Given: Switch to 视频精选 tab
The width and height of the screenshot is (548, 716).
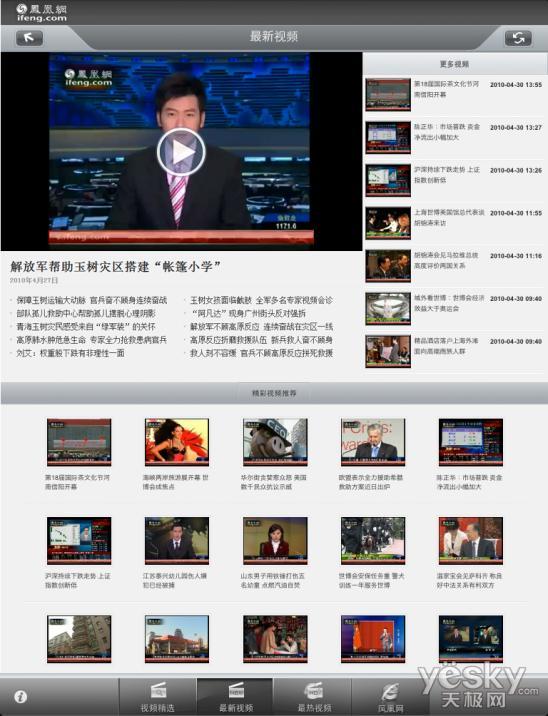Looking at the screenshot, I should (158, 697).
